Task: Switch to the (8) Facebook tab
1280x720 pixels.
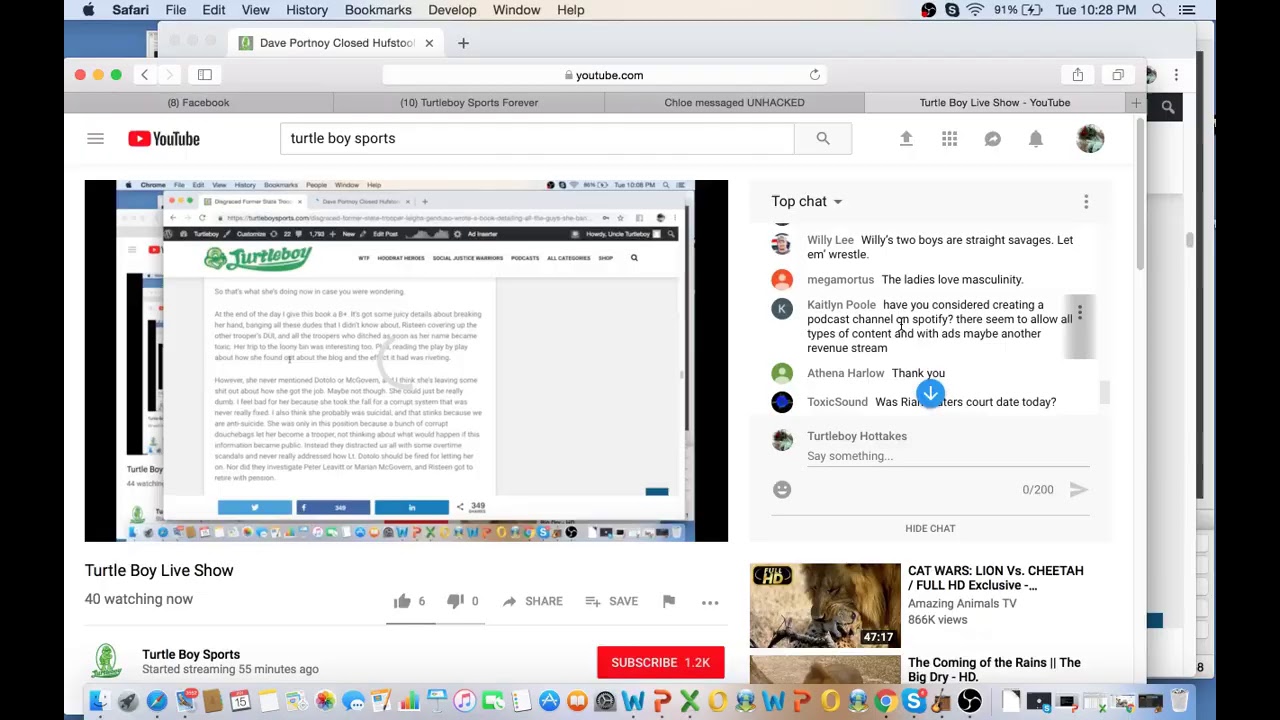Action: [198, 103]
